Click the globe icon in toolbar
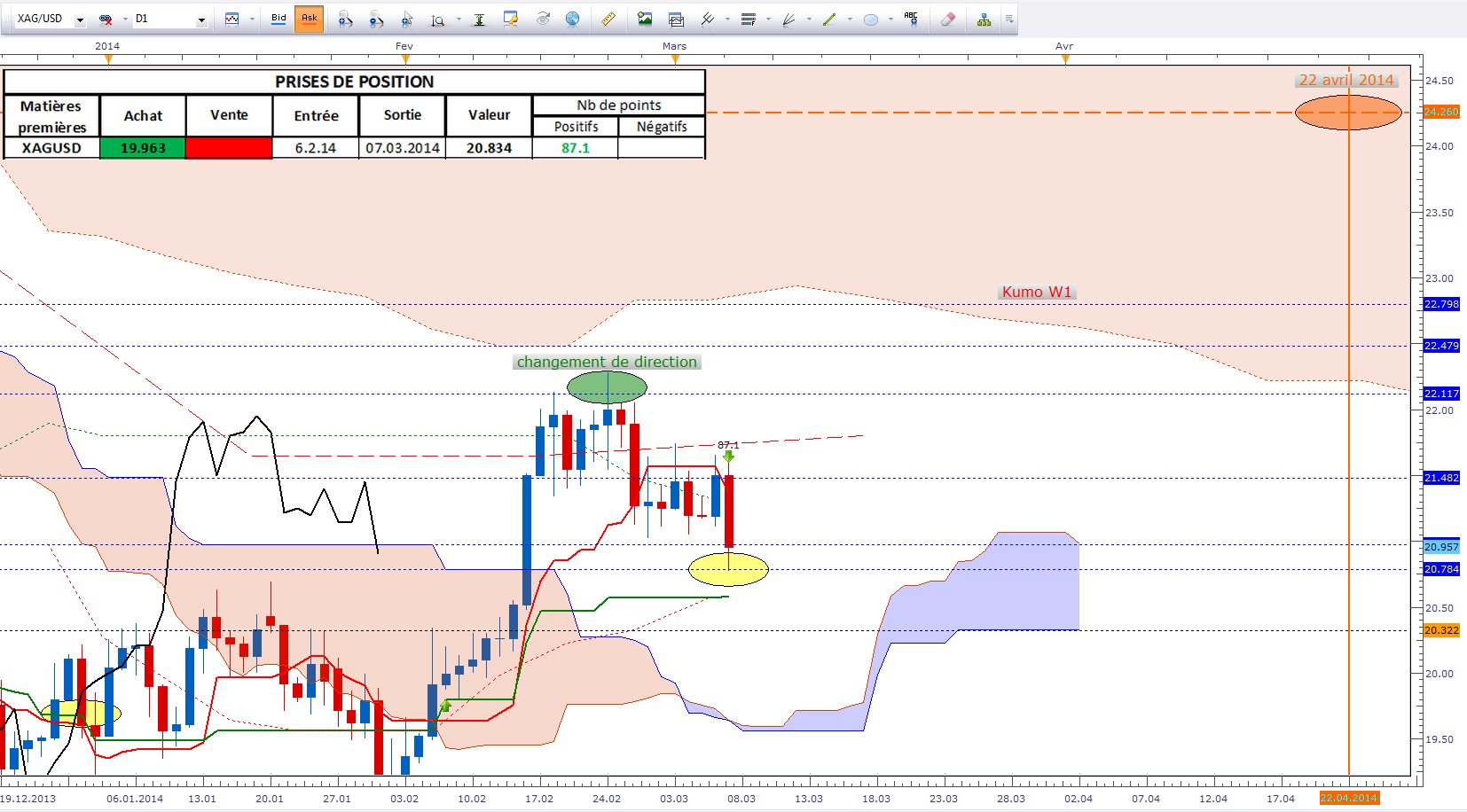The image size is (1467, 812). (573, 19)
